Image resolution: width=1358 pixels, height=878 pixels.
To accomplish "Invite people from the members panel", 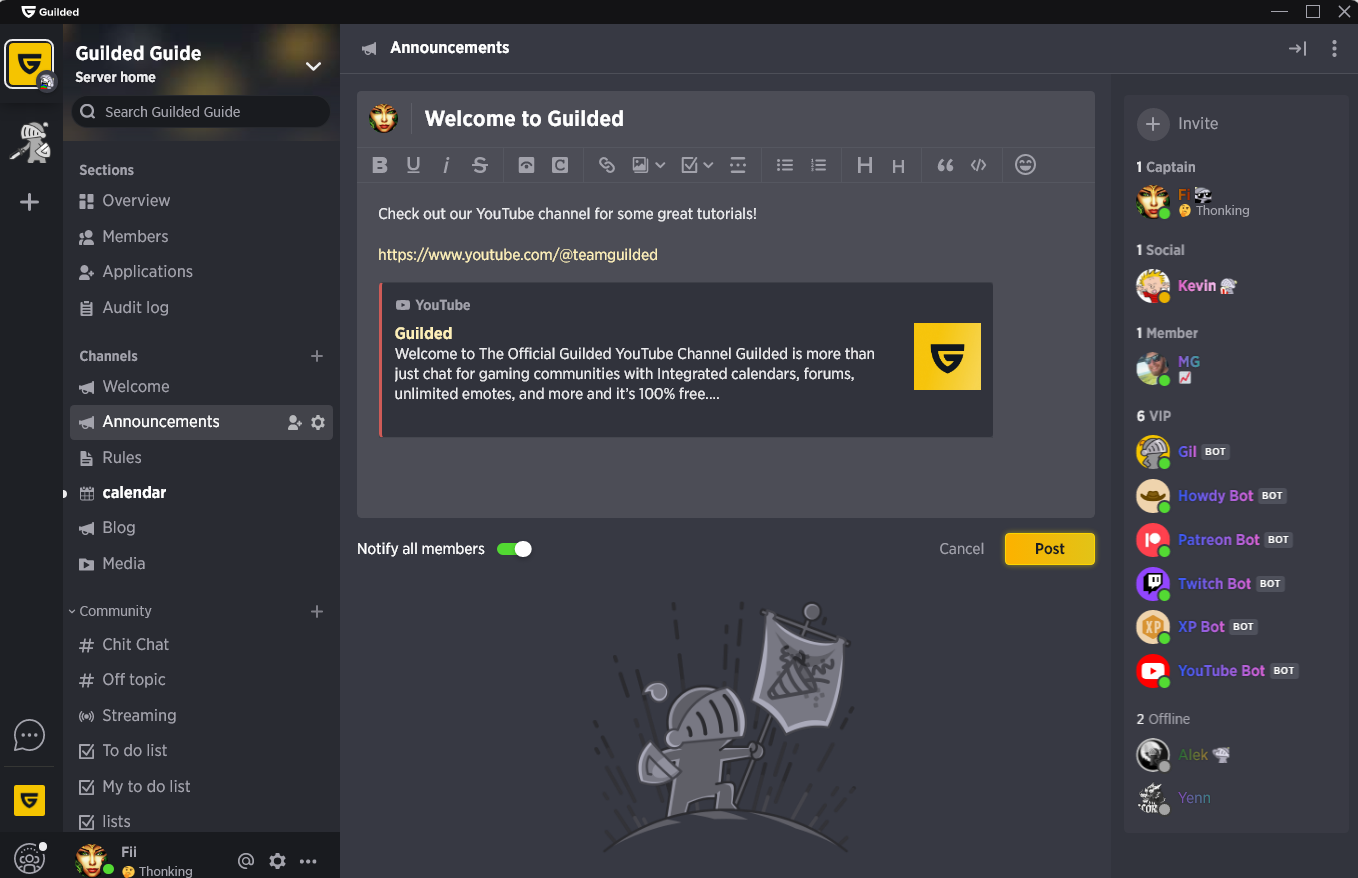I will [1178, 124].
